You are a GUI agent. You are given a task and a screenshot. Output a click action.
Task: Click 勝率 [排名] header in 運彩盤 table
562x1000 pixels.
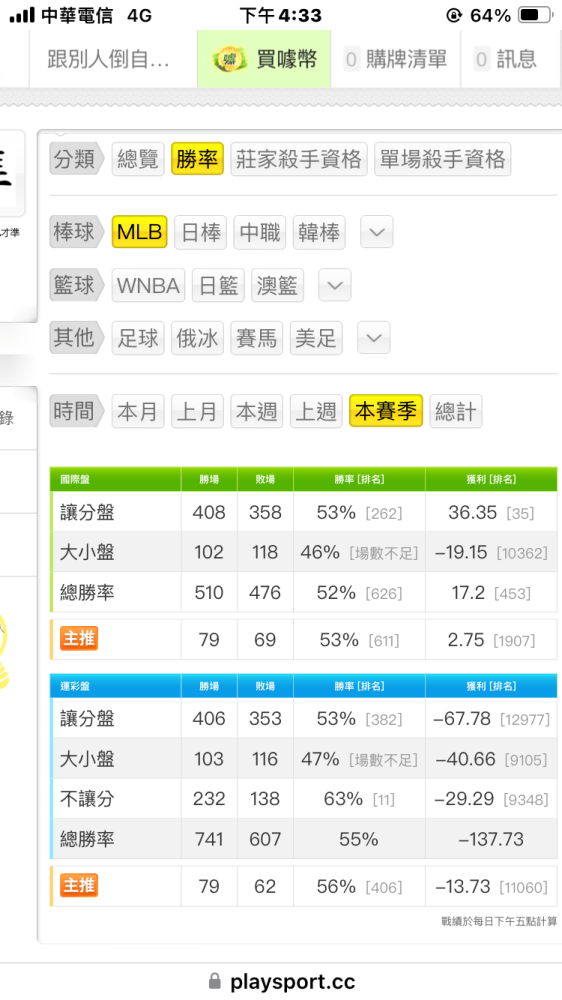(359, 686)
